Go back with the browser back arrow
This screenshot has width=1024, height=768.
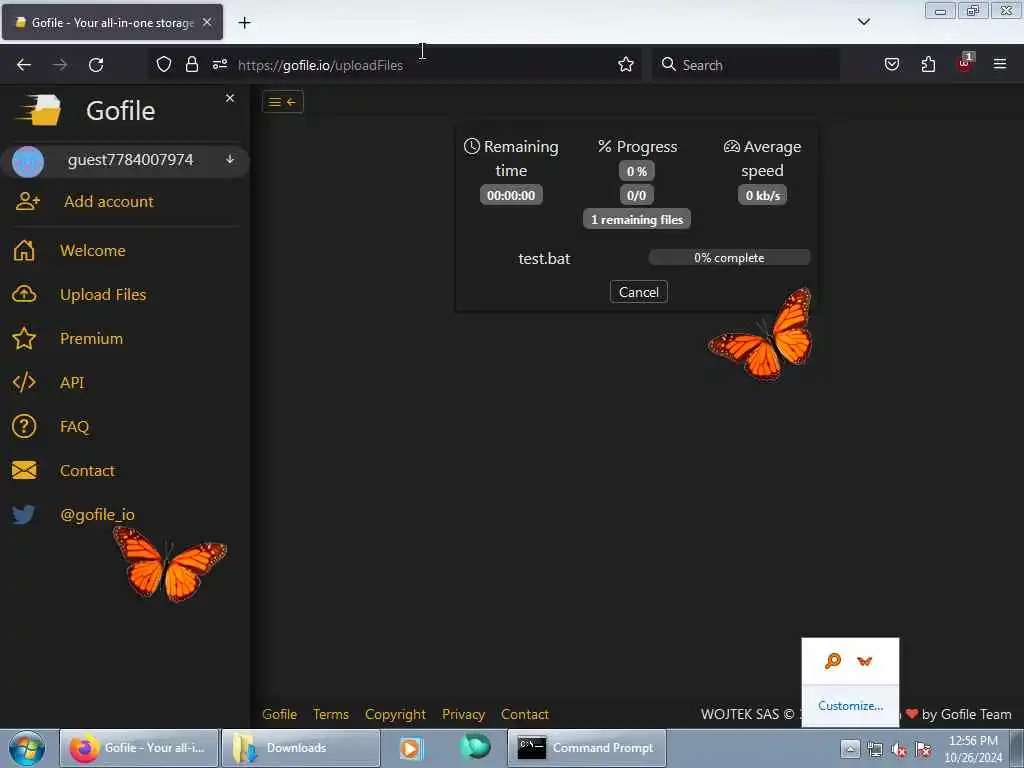[x=24, y=65]
